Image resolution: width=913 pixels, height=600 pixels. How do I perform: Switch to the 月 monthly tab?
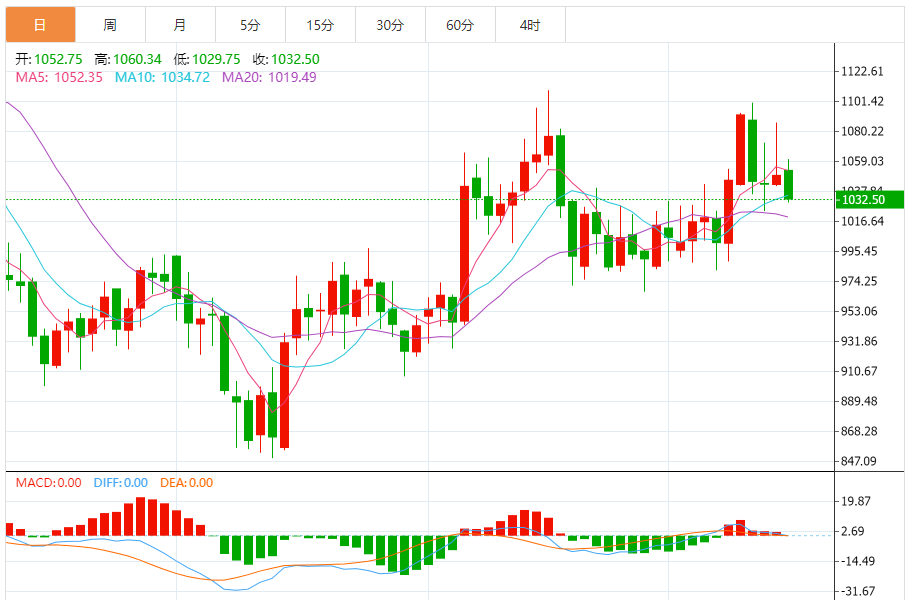(180, 25)
